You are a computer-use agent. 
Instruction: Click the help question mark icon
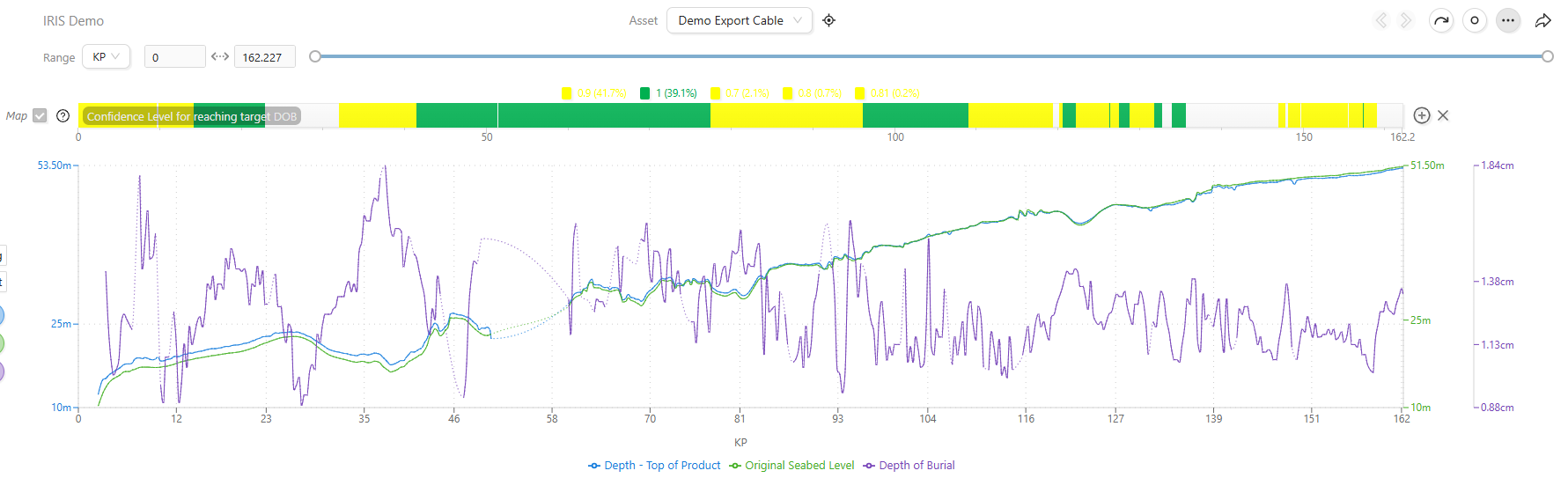click(63, 115)
